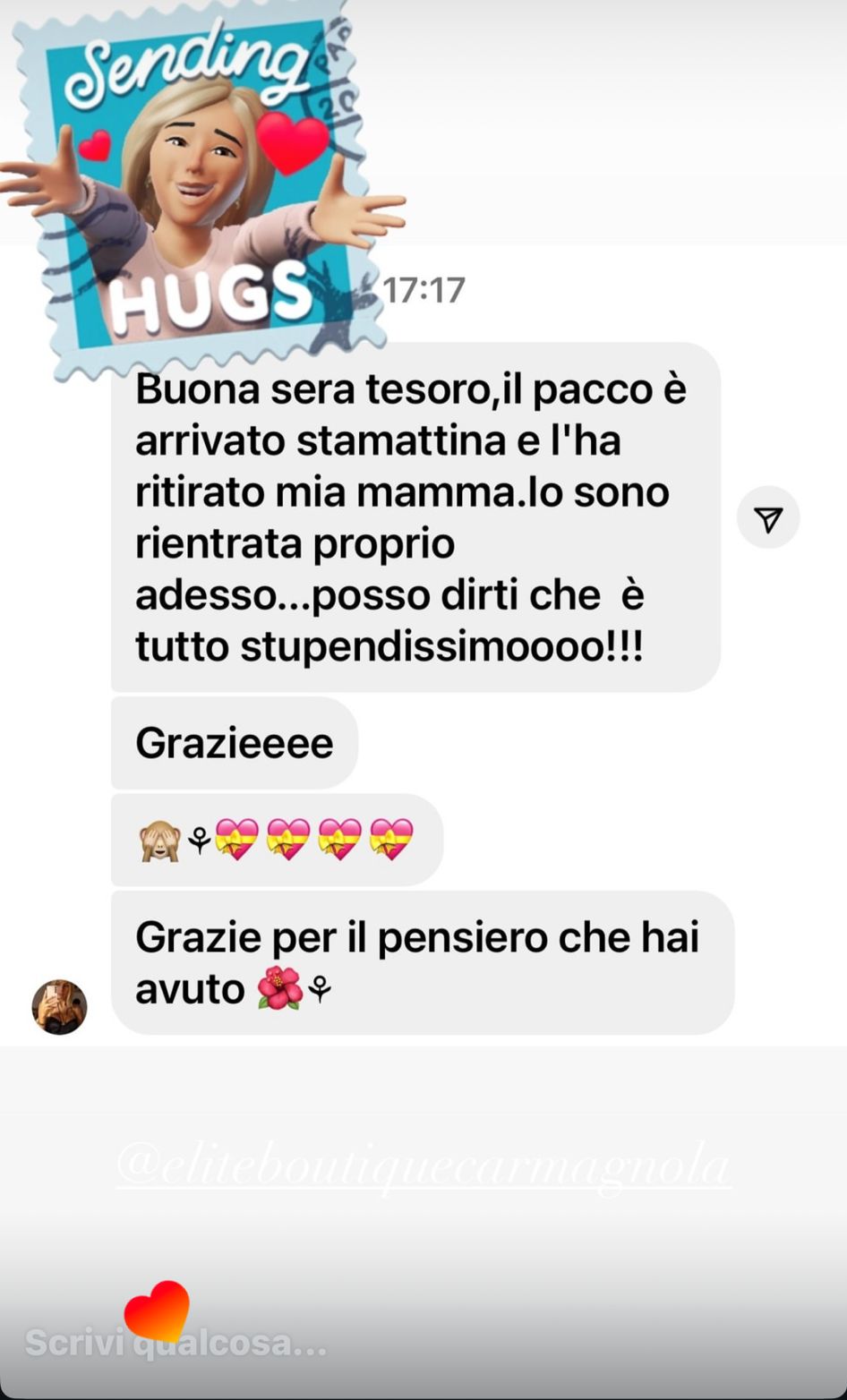Tap the paper-plane share icon beside message
The width and height of the screenshot is (847, 1400).
coord(768,518)
